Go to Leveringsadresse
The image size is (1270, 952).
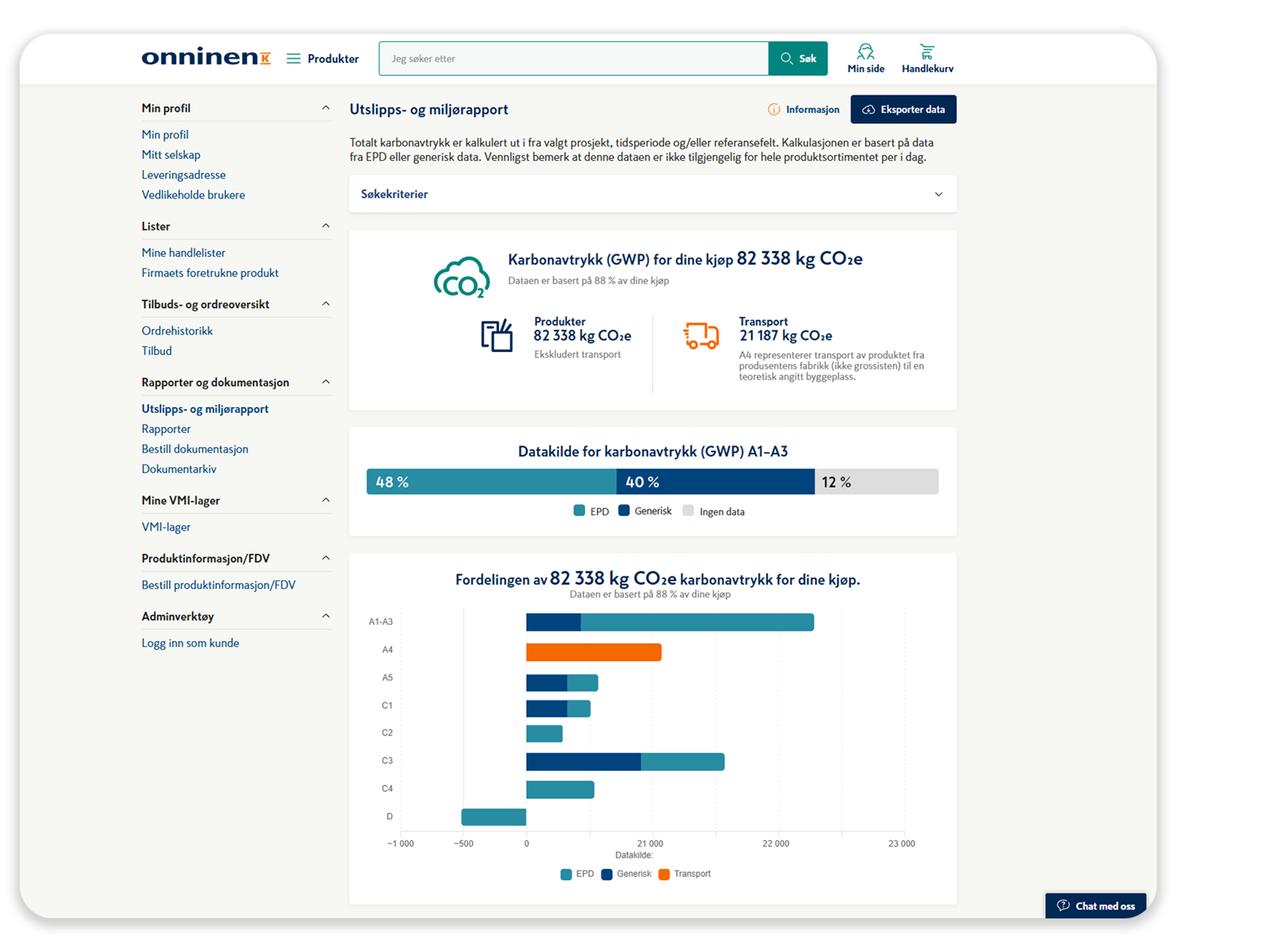[183, 175]
